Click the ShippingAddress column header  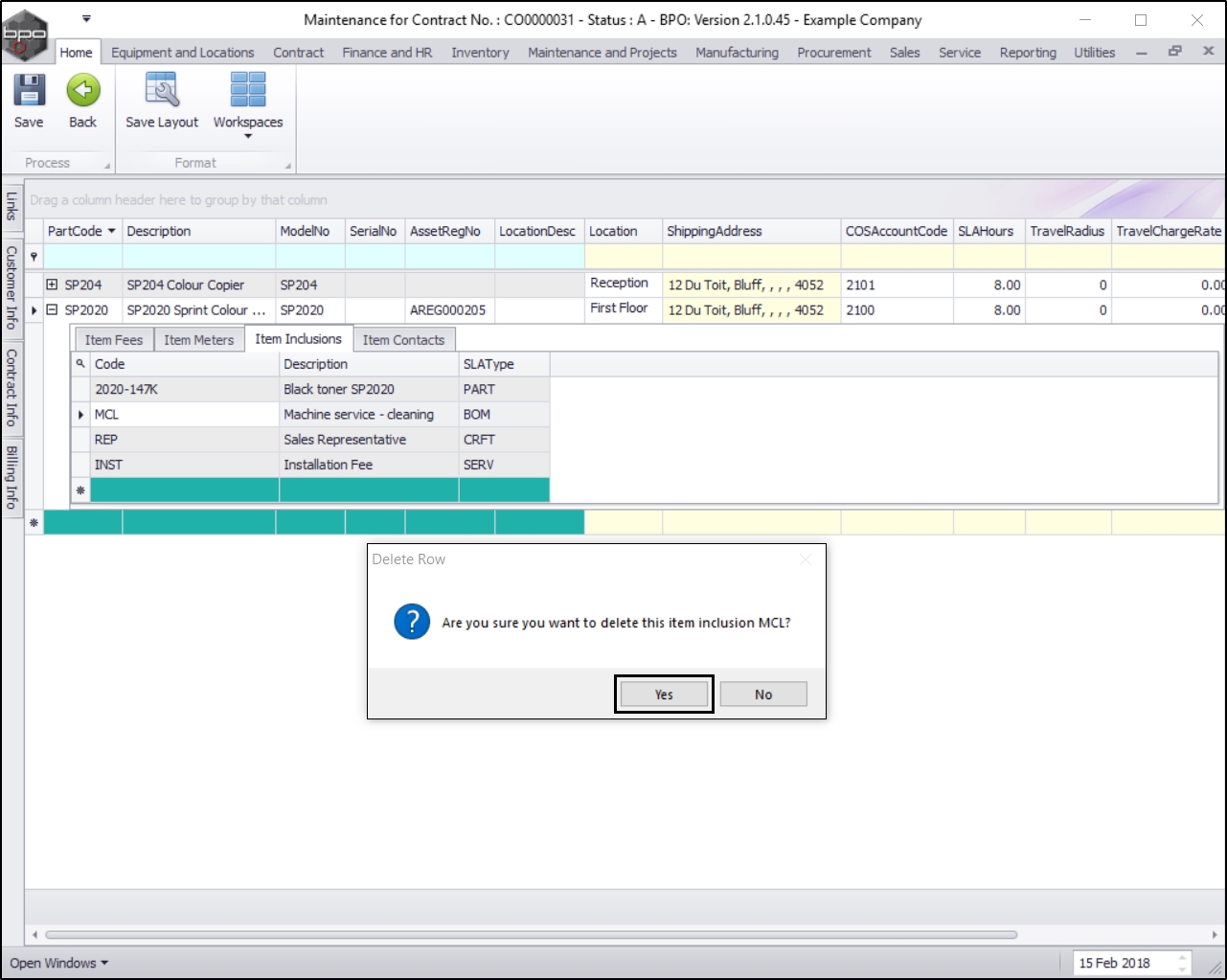752,231
